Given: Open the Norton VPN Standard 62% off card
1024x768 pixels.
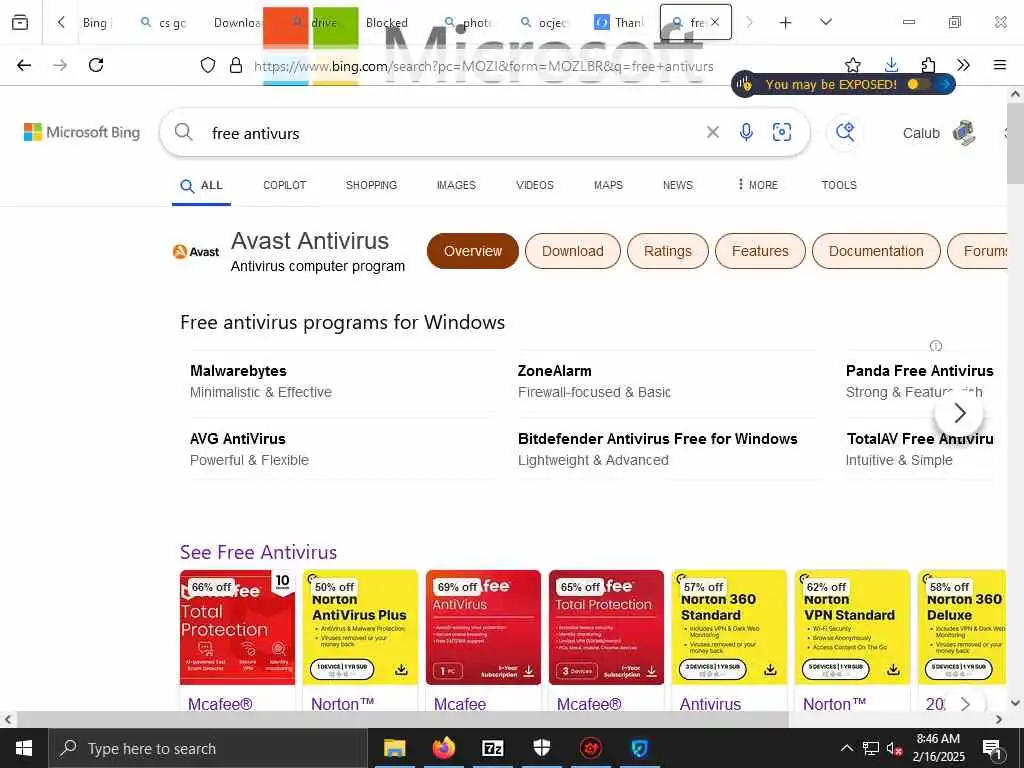Looking at the screenshot, I should (852, 628).
